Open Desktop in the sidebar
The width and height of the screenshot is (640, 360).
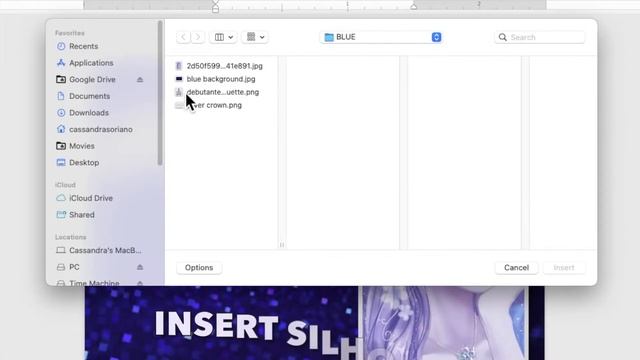coord(84,162)
